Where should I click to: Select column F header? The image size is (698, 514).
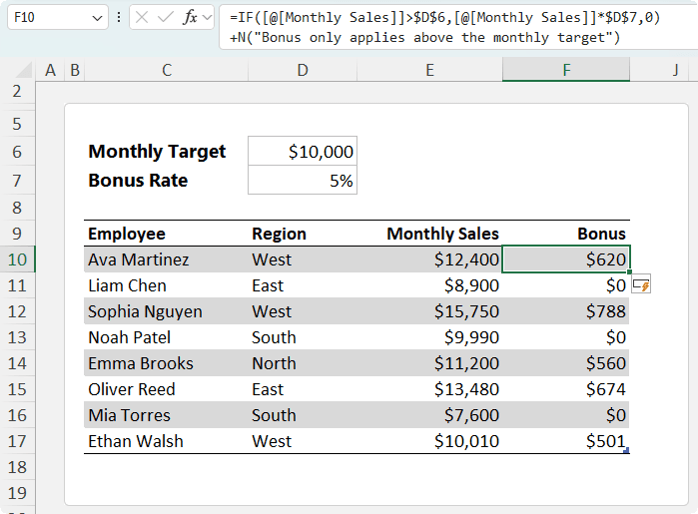point(566,70)
